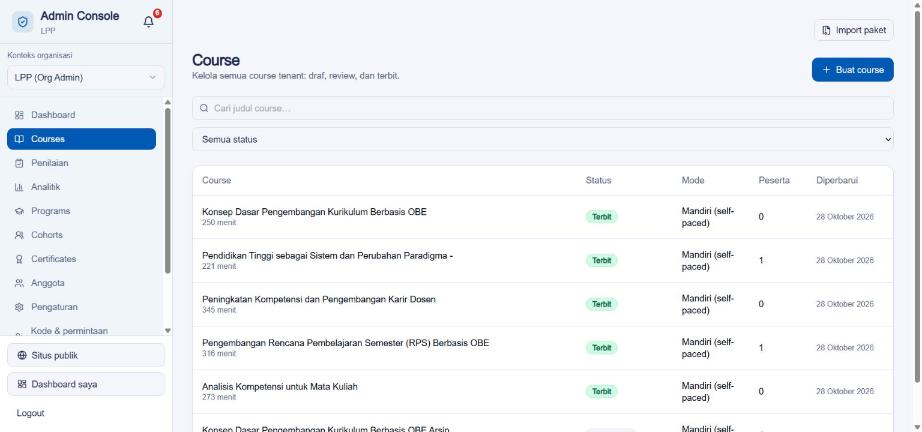Click the sidebar scrollbar down arrow
Screen dimensions: 922x432
[x=168, y=331]
